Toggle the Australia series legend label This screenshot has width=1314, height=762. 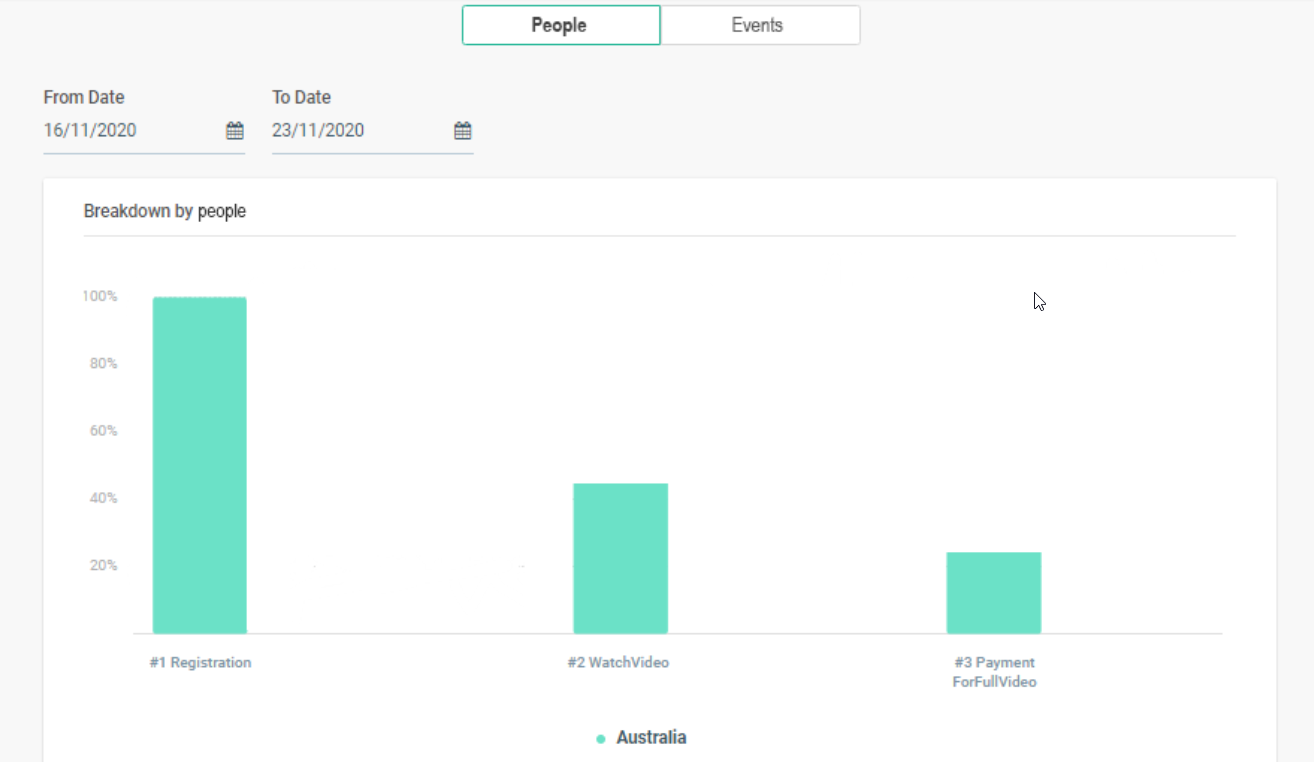coord(651,738)
